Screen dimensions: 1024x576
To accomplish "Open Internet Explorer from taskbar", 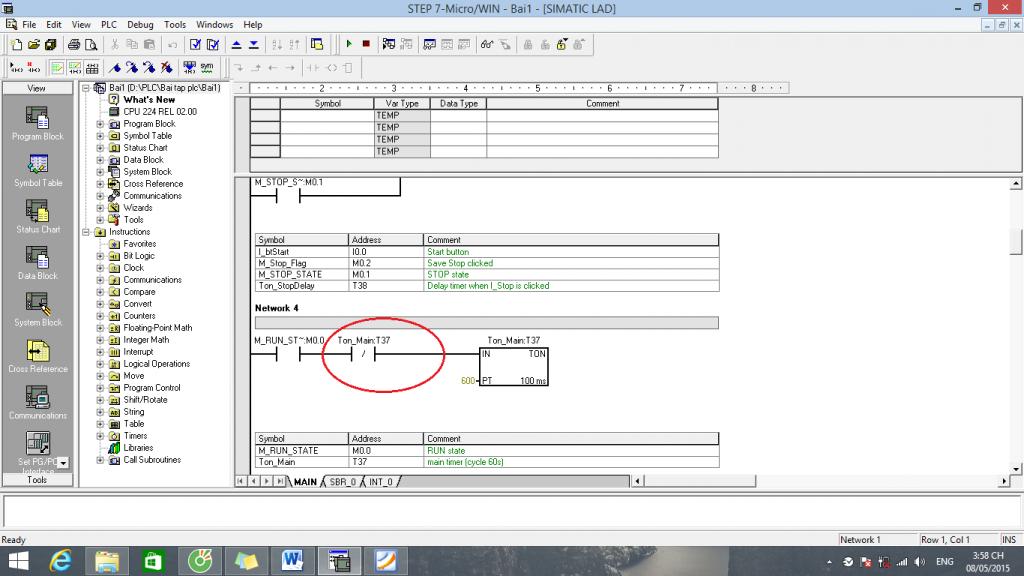I will (60, 560).
